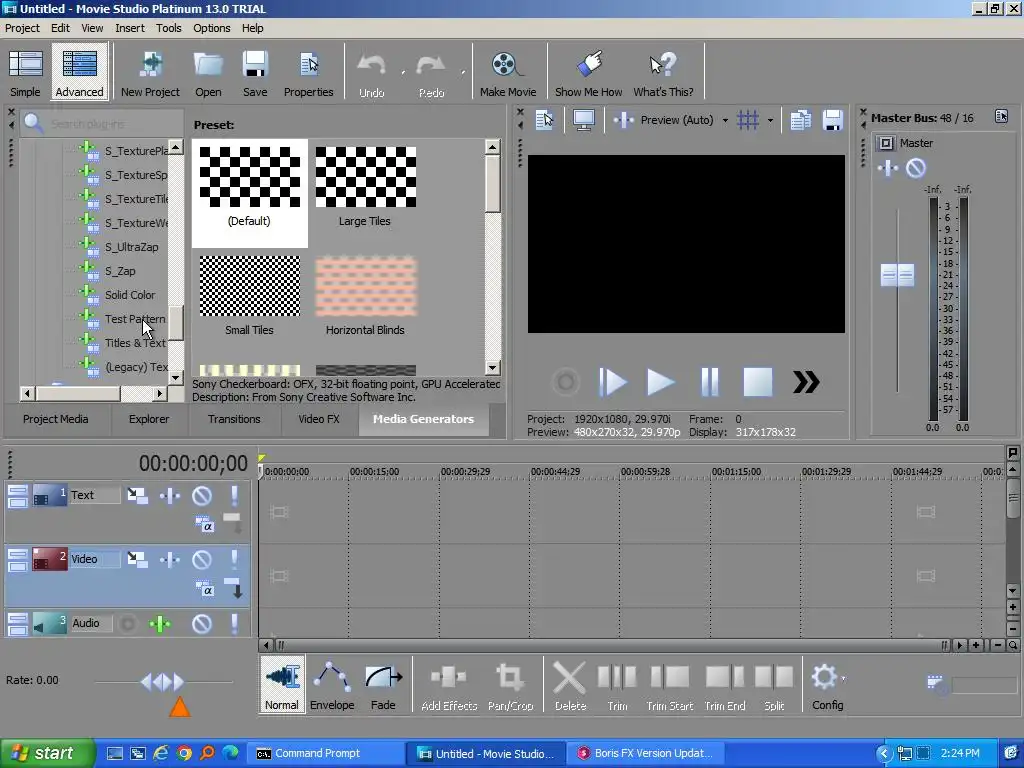Open the Project menu
Viewport: 1024px width, 768px height.
[22, 28]
